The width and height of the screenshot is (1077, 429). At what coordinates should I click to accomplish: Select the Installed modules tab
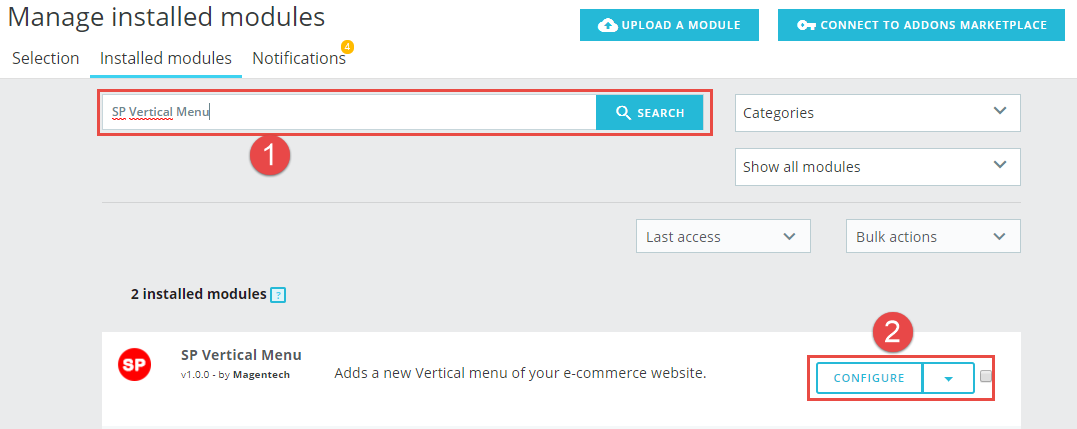tap(166, 58)
